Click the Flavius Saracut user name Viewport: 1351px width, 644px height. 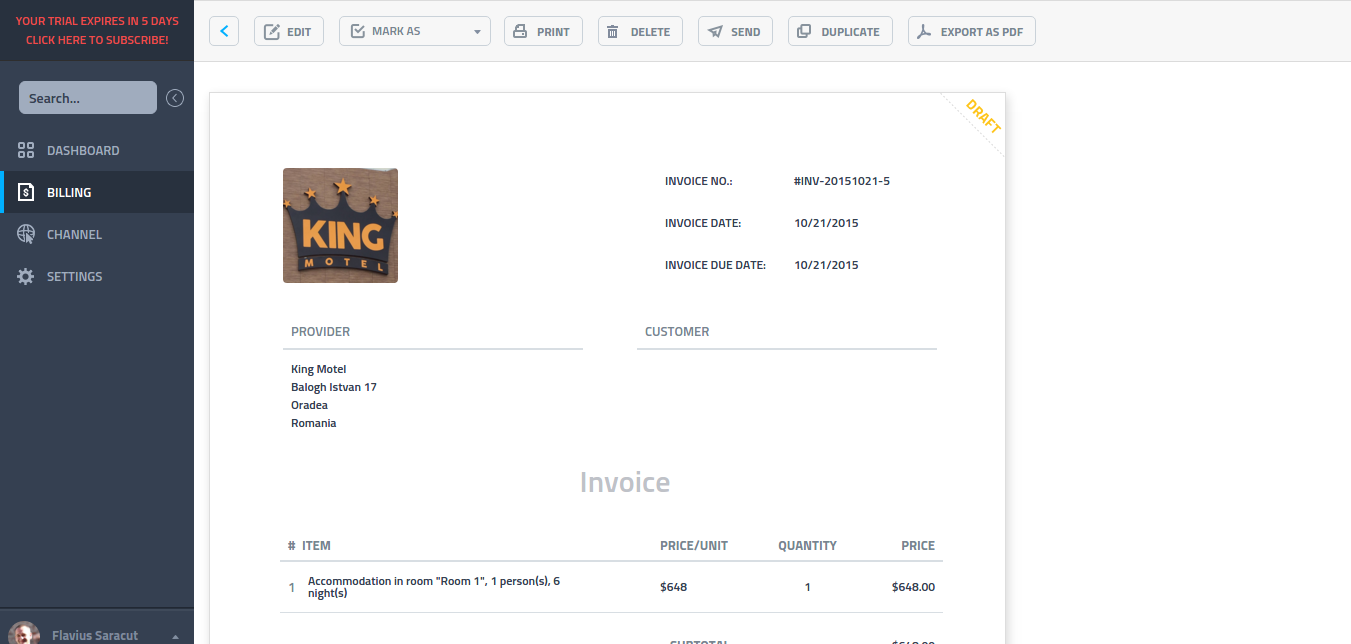(95, 636)
